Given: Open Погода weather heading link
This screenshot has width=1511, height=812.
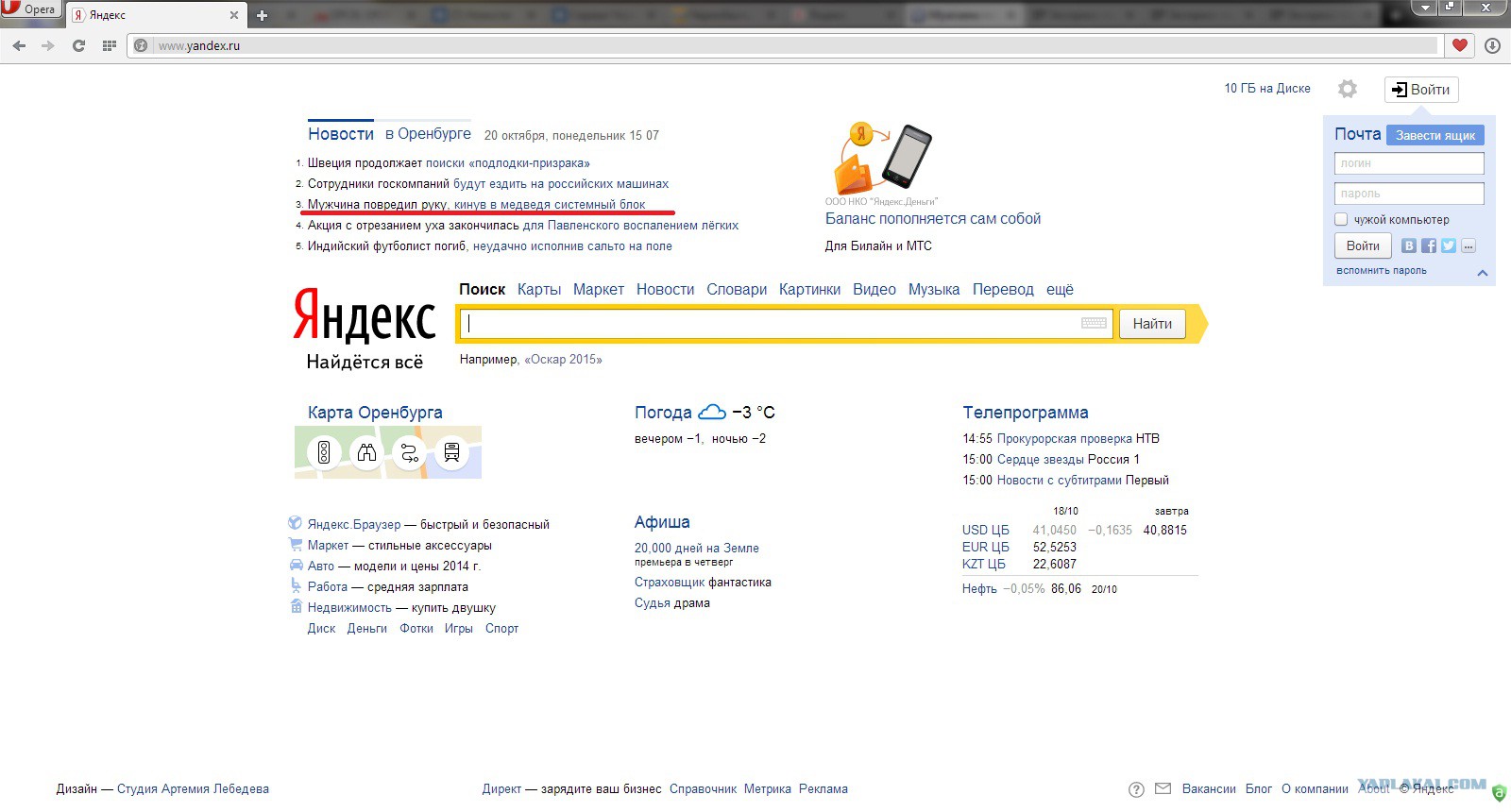Looking at the screenshot, I should (663, 413).
